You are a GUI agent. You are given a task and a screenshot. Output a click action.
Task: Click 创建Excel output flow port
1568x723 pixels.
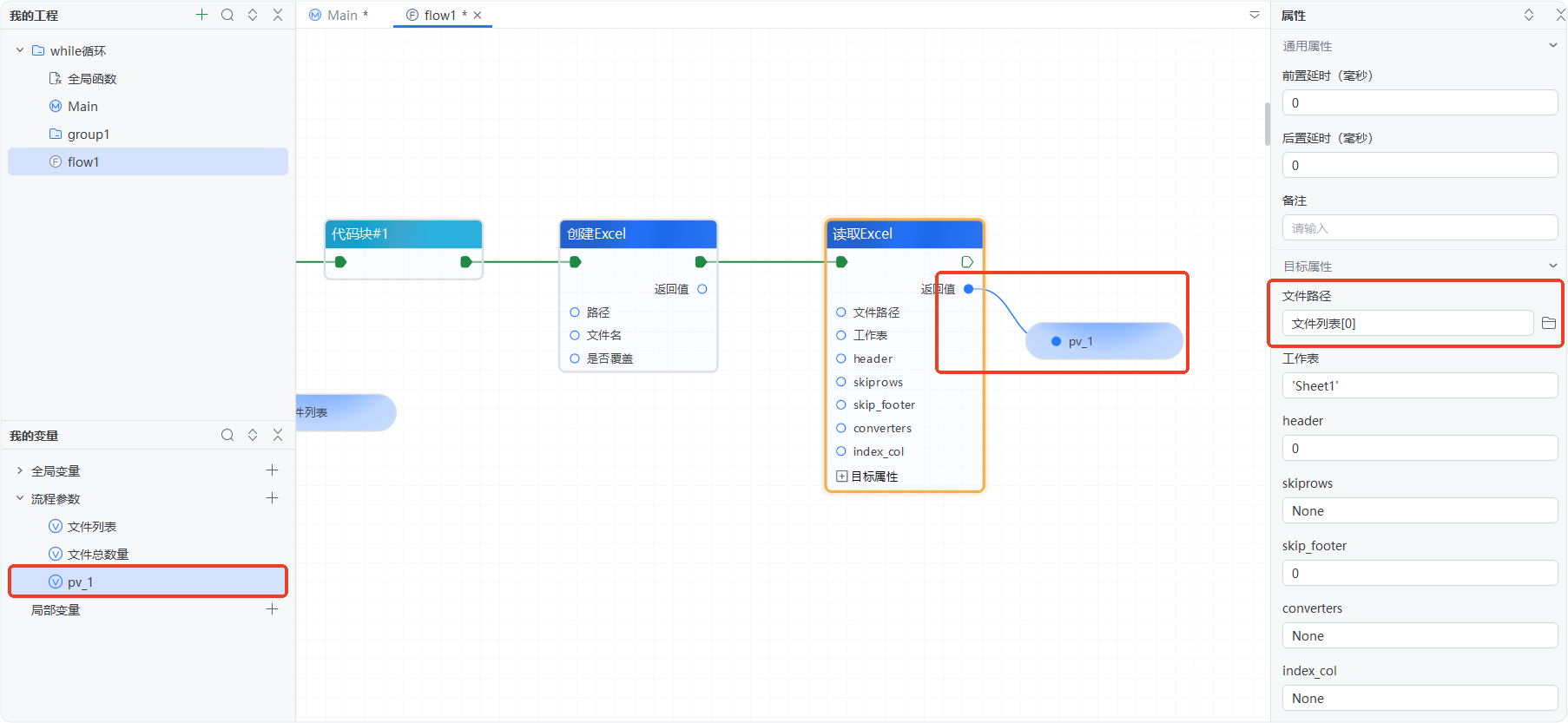point(701,261)
